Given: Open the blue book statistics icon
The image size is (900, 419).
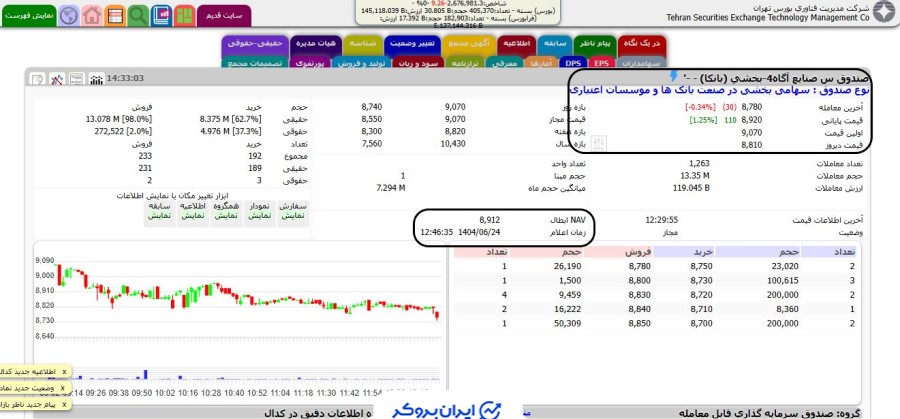Looking at the screenshot, I should (161, 15).
